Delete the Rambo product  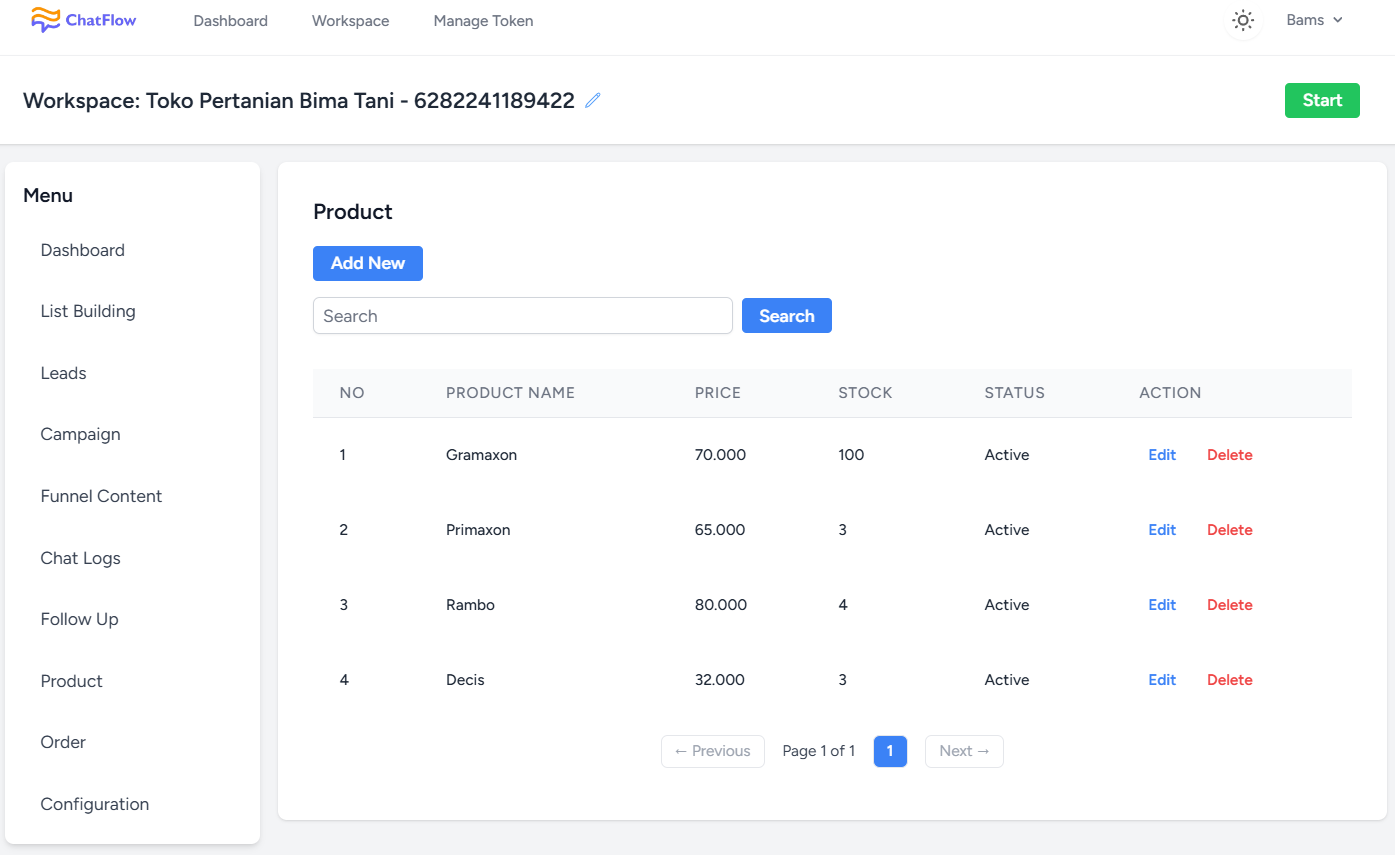point(1230,605)
